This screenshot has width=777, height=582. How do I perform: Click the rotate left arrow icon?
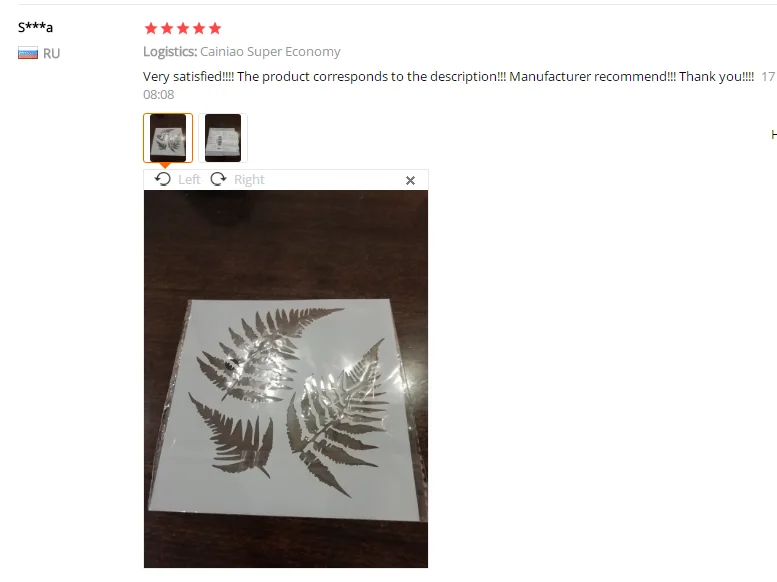point(163,179)
